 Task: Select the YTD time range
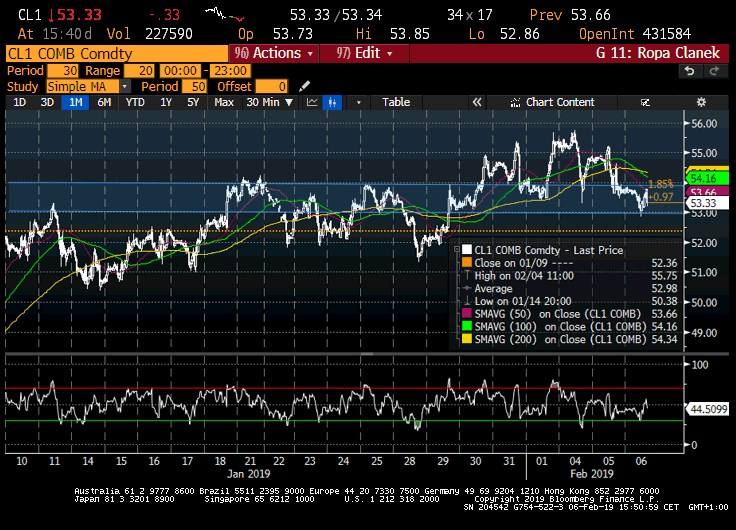135,102
